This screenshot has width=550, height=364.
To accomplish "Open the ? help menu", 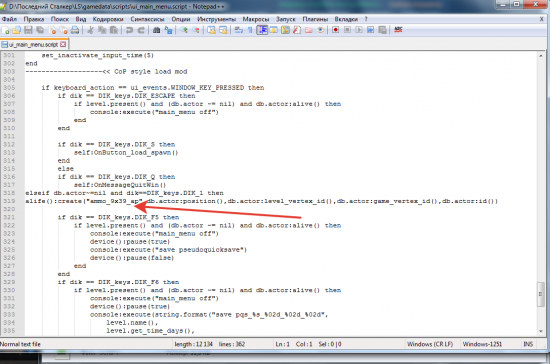I will [x=366, y=19].
